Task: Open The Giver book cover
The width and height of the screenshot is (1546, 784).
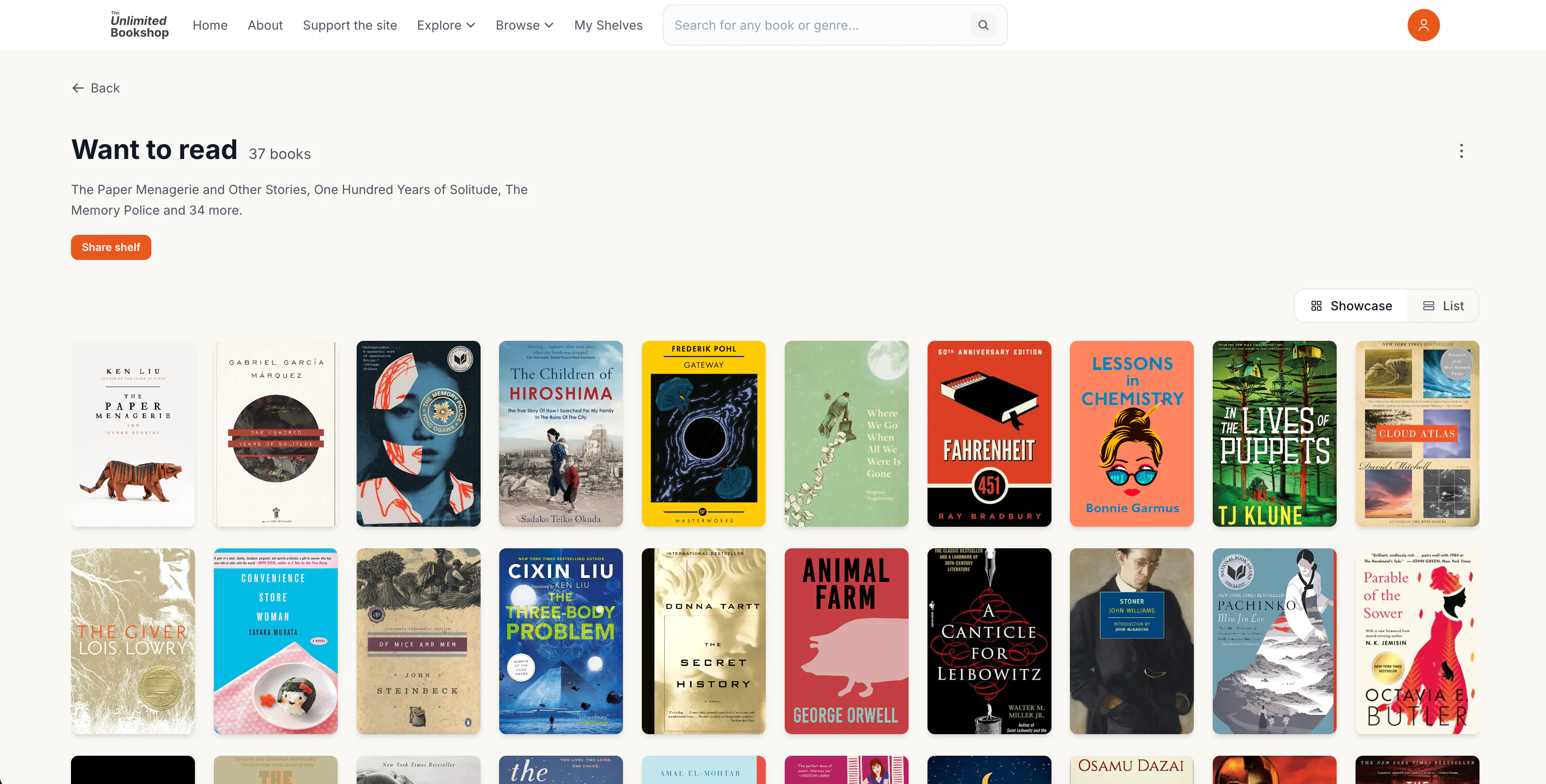Action: 133,641
